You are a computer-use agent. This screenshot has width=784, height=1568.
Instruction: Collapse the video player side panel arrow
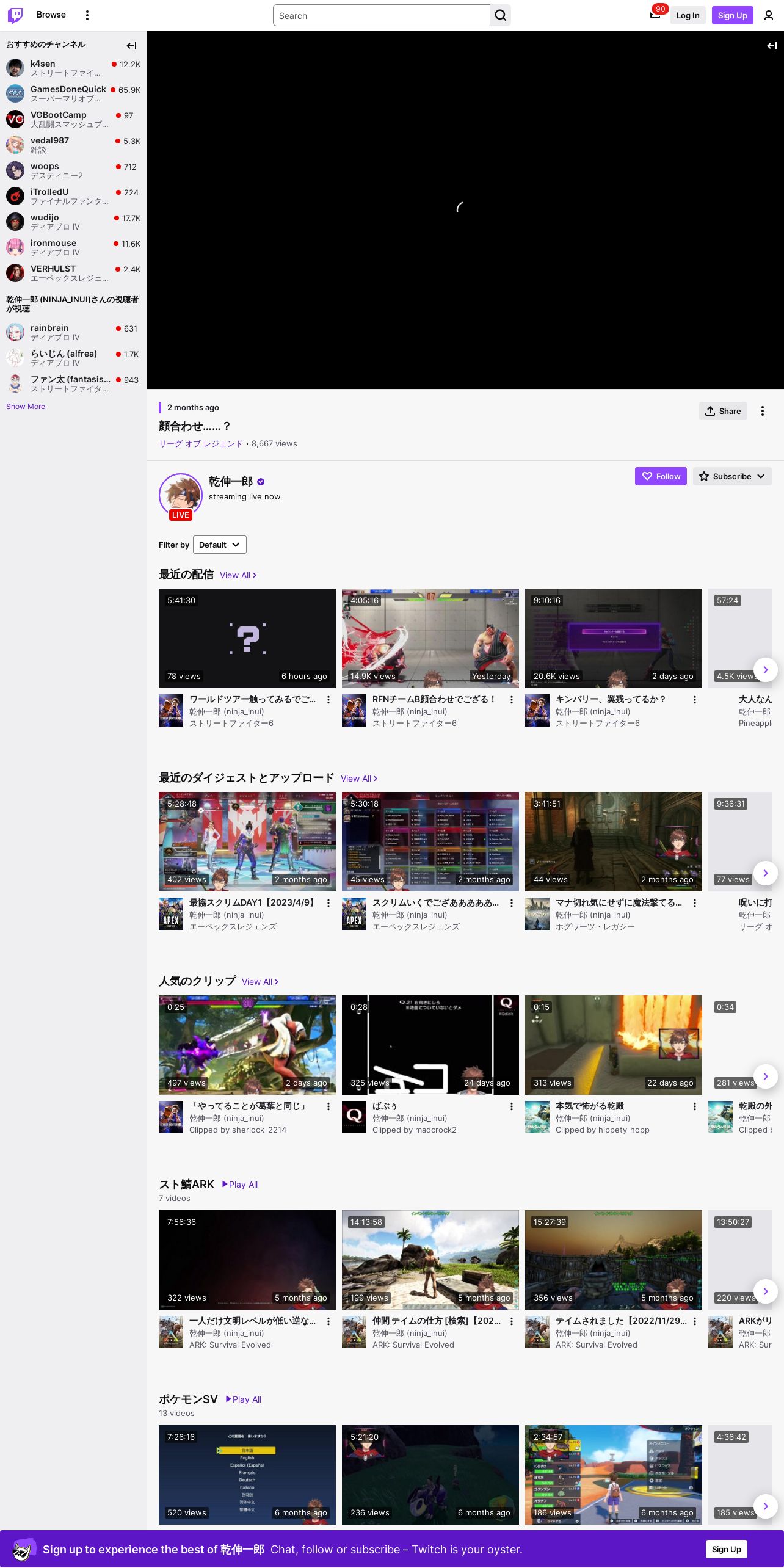772,46
